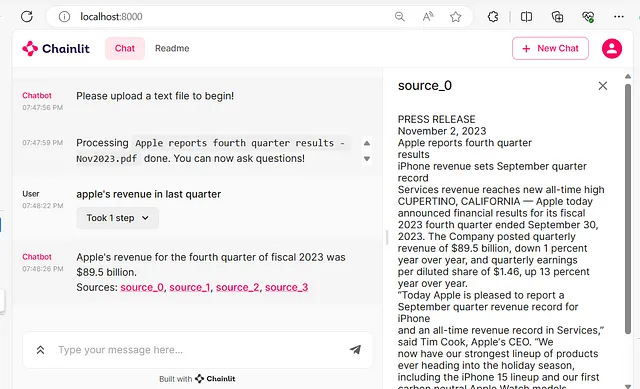Open the source_3 link
640x389 pixels.
pyautogui.click(x=287, y=287)
